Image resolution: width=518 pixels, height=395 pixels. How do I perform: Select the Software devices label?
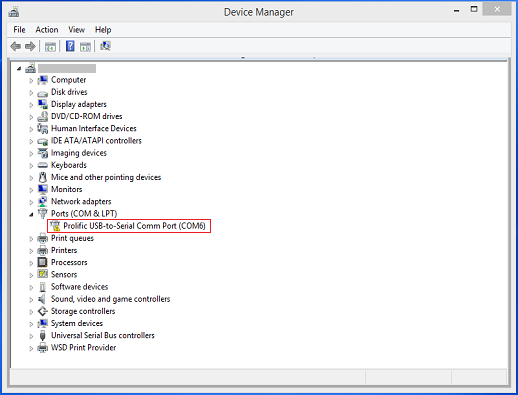79,287
